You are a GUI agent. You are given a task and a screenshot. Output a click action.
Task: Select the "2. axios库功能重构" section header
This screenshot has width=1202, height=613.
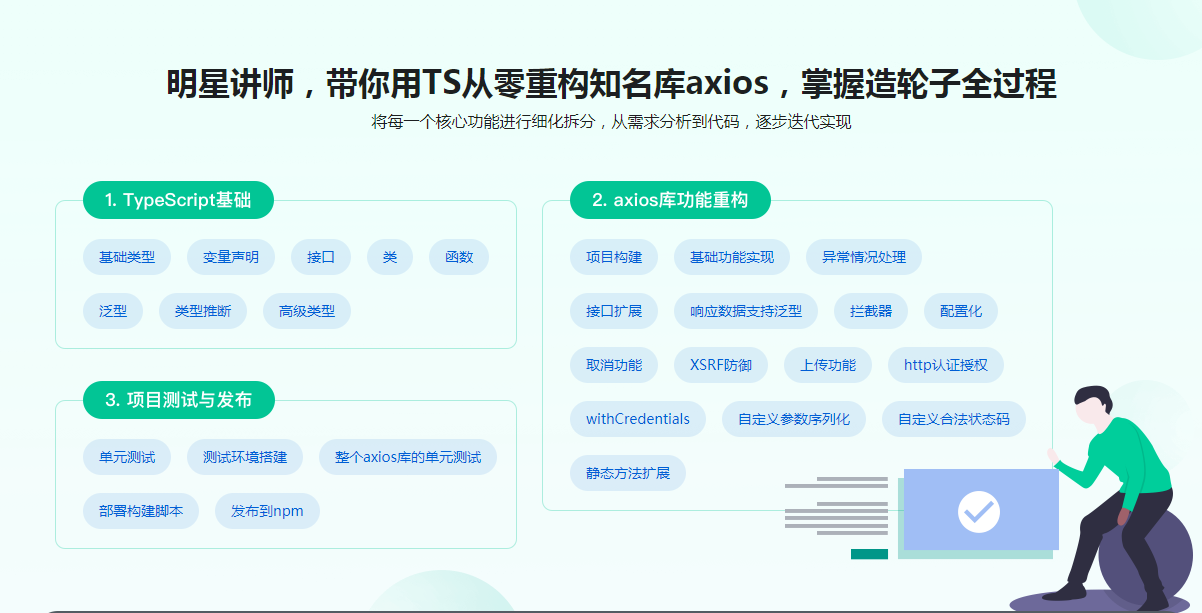point(670,200)
